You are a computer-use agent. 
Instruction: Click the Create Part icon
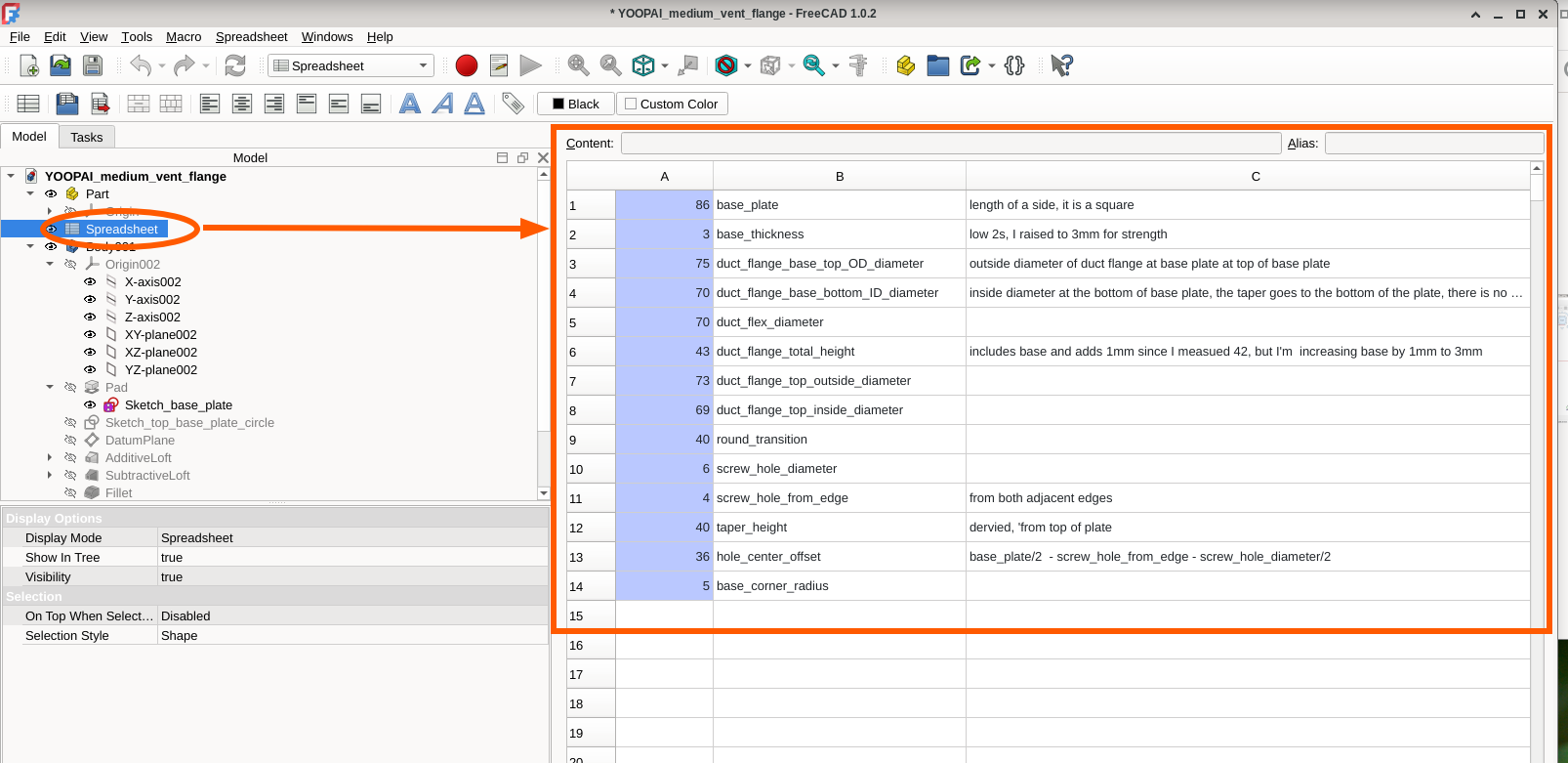[906, 65]
